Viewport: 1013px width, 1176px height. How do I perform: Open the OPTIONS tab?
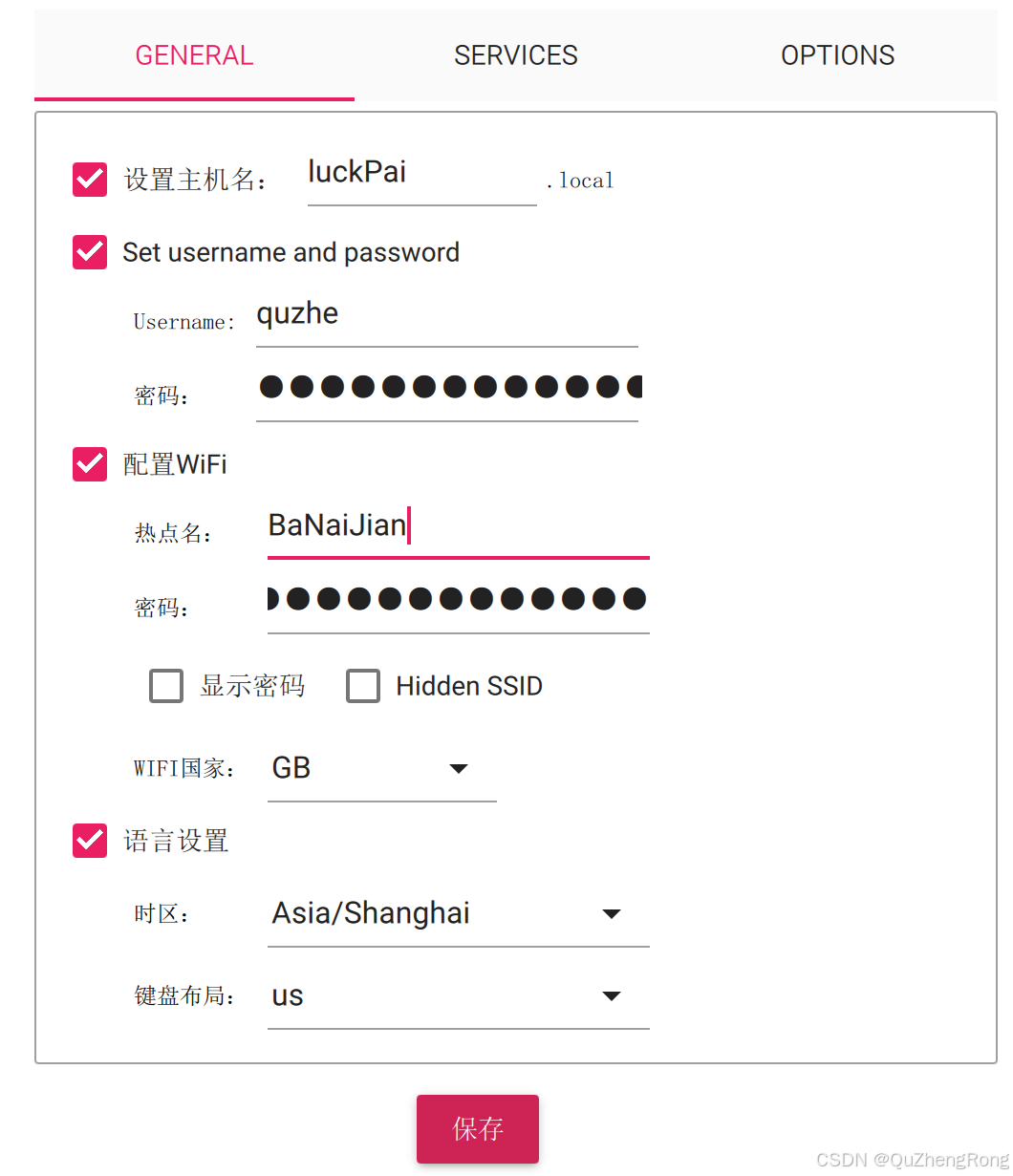point(837,55)
